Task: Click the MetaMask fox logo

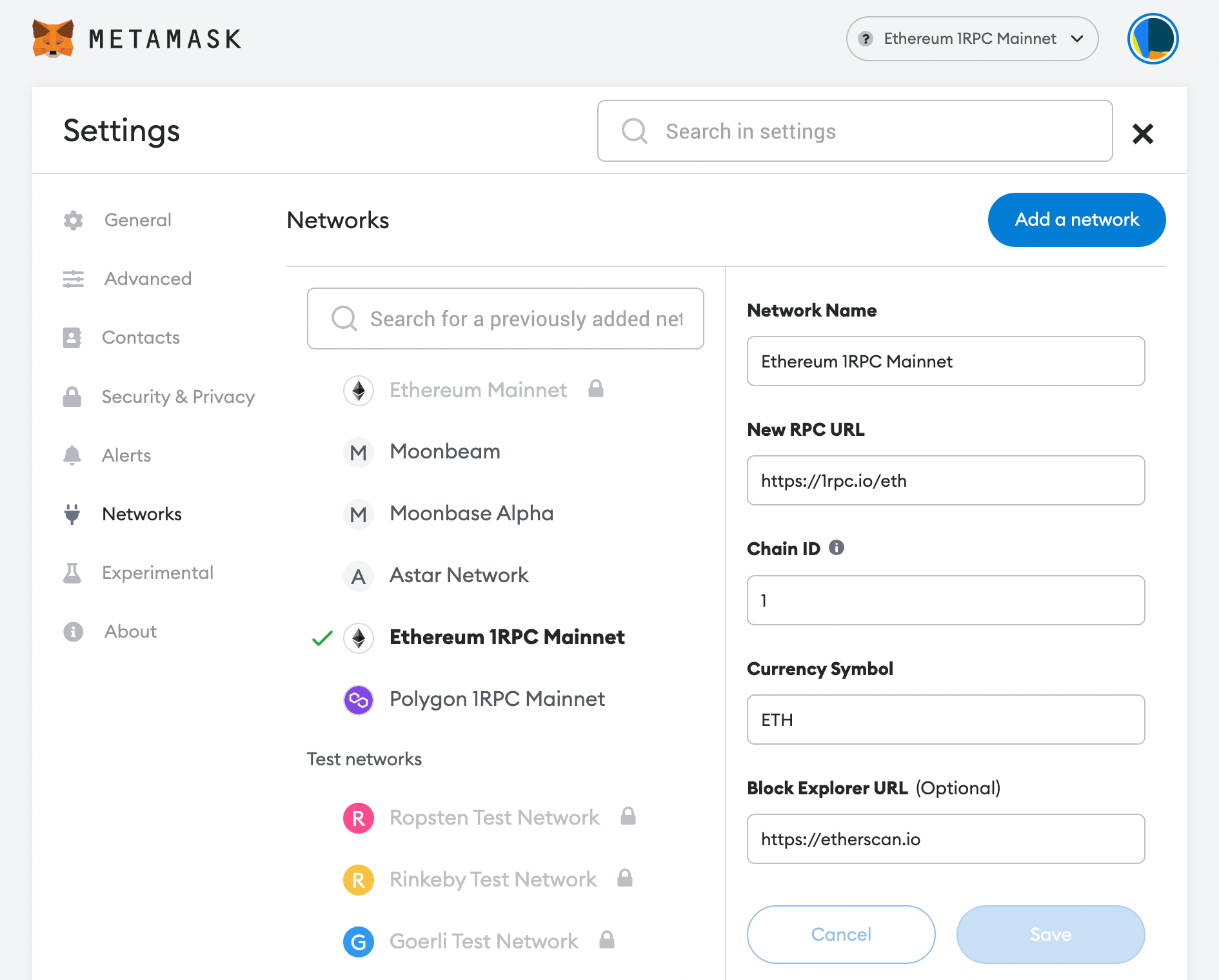Action: pyautogui.click(x=53, y=39)
